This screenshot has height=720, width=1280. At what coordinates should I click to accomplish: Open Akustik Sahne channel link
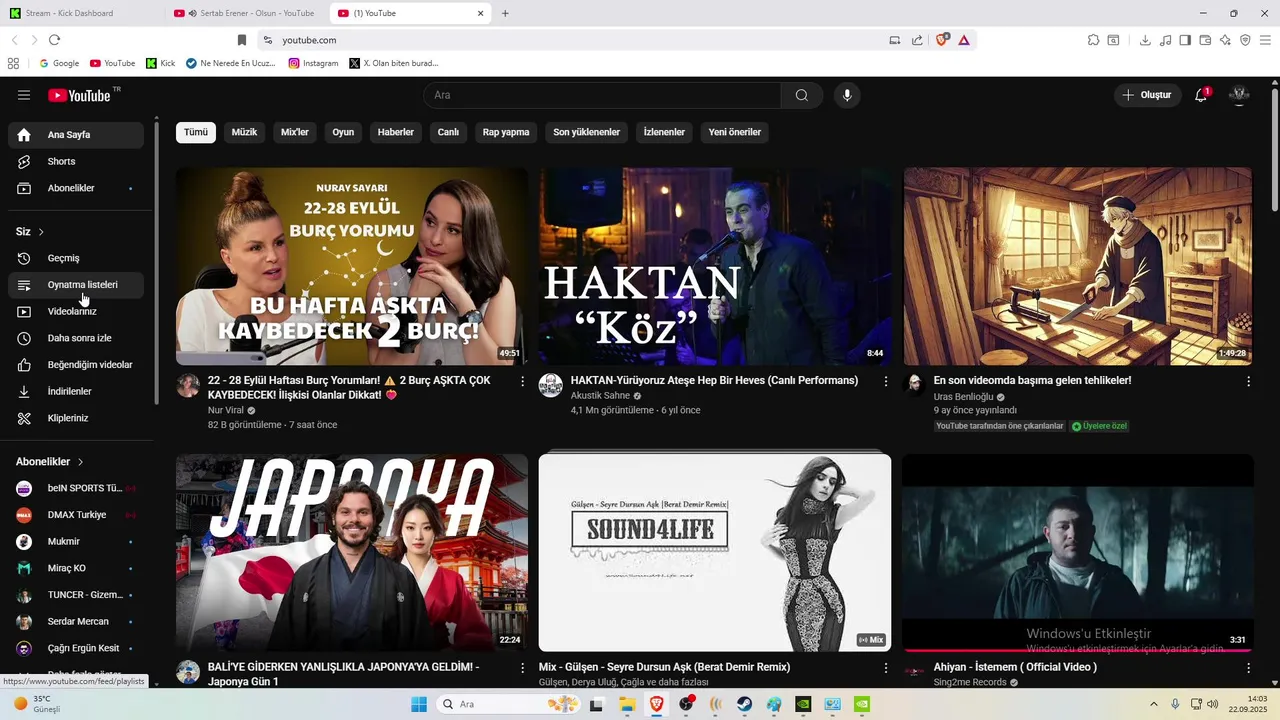click(600, 396)
